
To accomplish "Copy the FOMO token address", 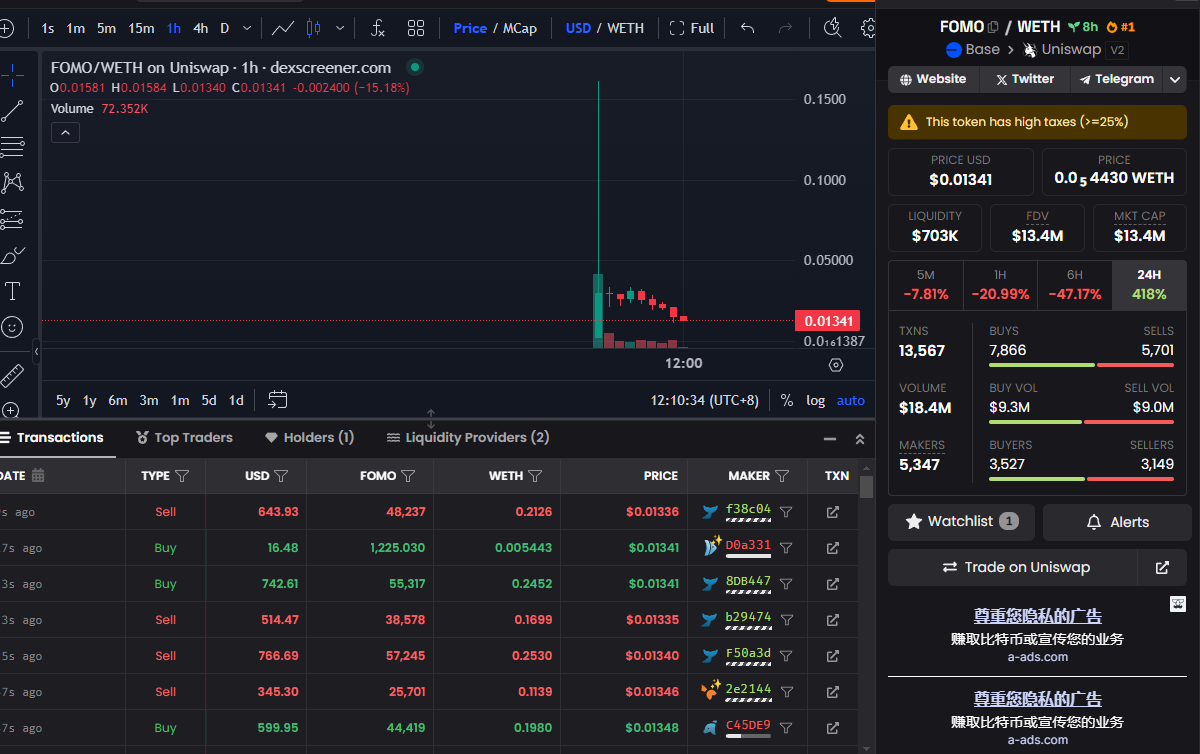I will click(993, 27).
